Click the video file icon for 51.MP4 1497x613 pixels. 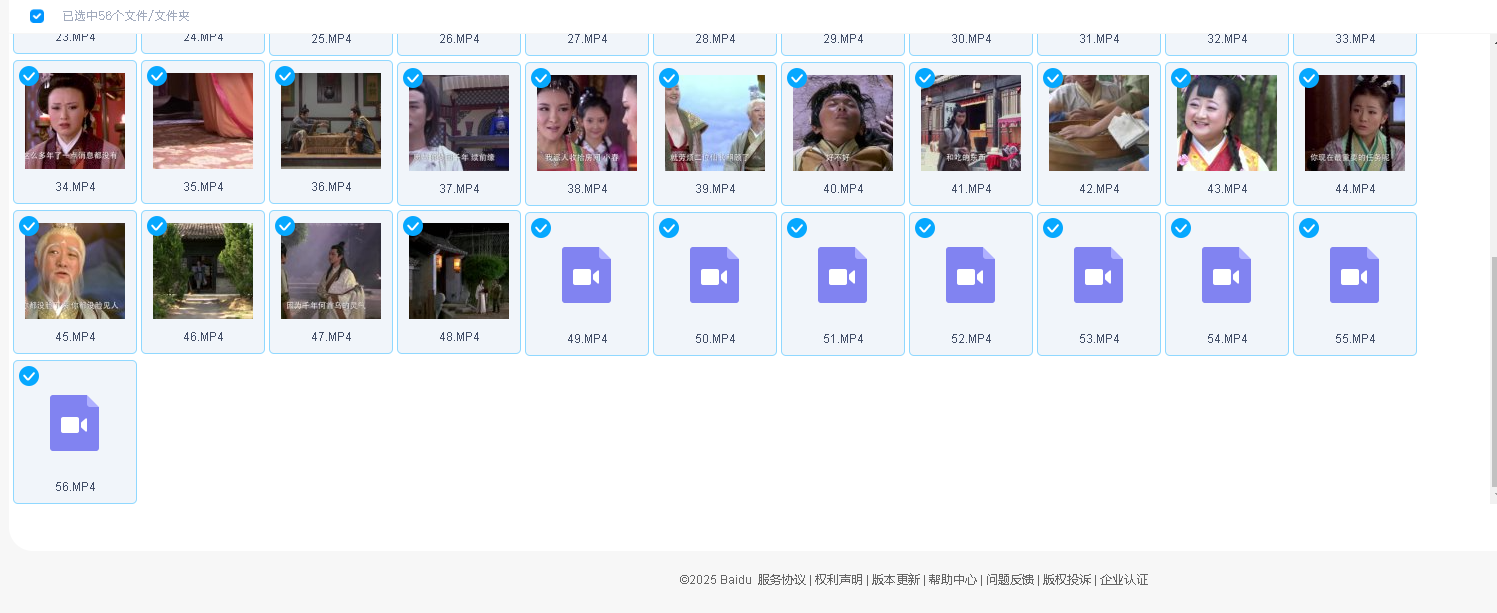tap(842, 275)
